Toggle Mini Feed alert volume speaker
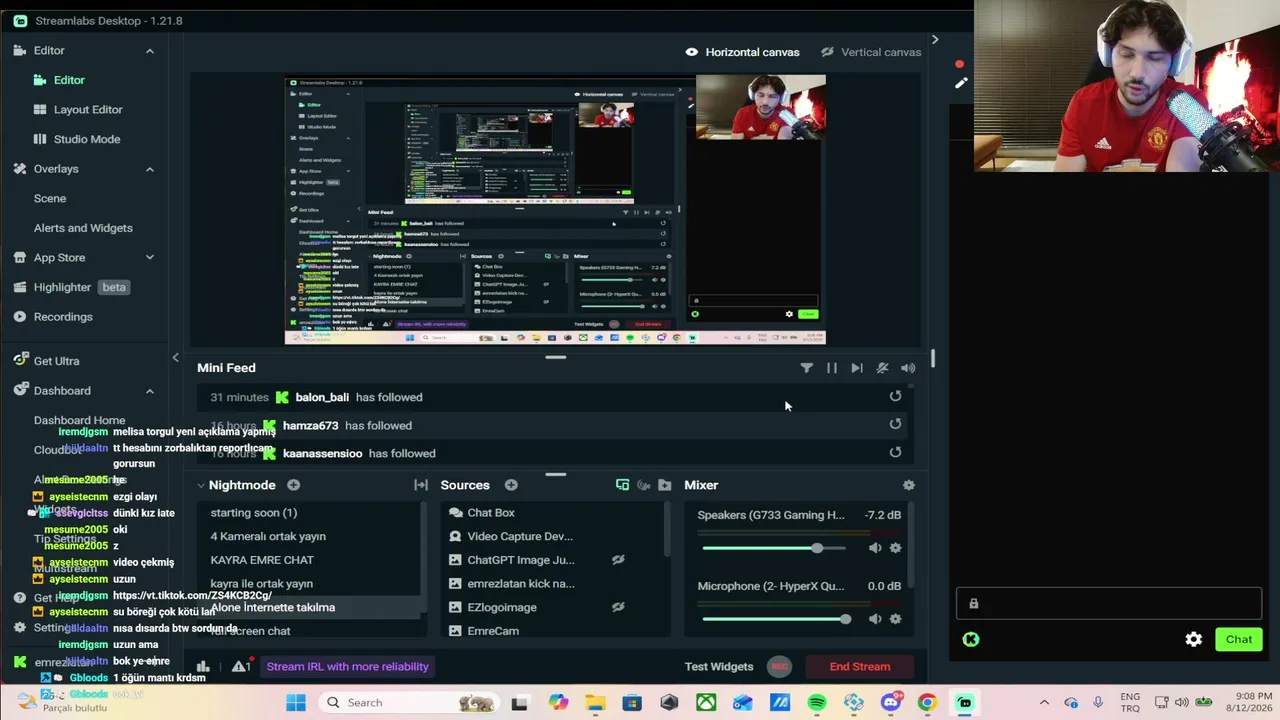The image size is (1280, 720). click(x=908, y=368)
